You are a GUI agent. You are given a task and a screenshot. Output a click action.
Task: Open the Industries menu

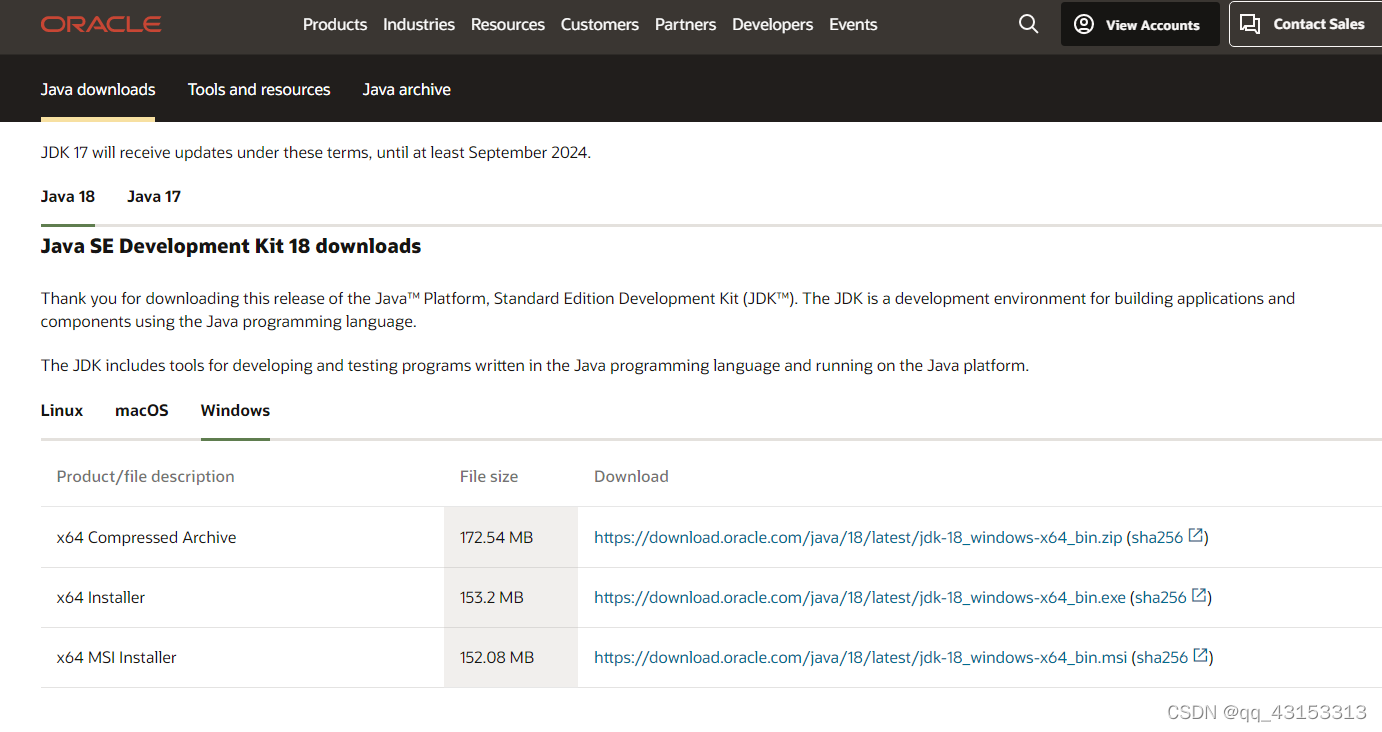tap(419, 24)
